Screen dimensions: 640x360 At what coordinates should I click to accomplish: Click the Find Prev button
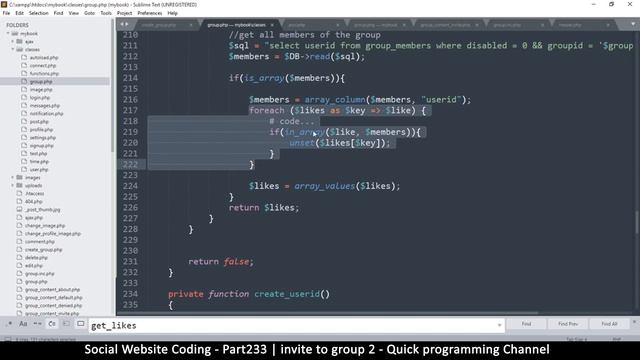(568, 324)
